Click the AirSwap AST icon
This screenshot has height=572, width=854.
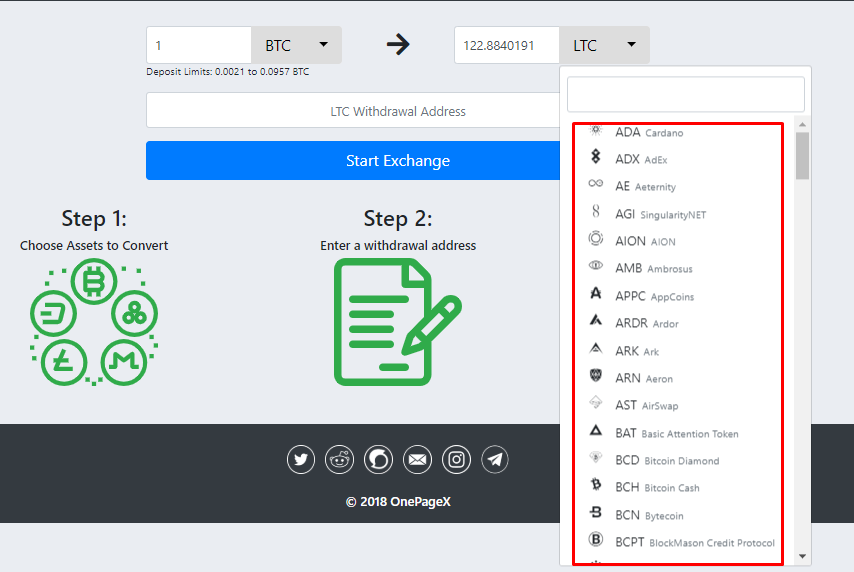pyautogui.click(x=596, y=403)
